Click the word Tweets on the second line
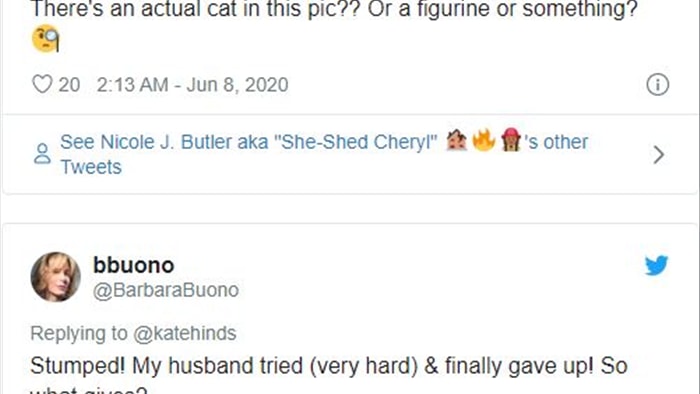 [x=91, y=167]
